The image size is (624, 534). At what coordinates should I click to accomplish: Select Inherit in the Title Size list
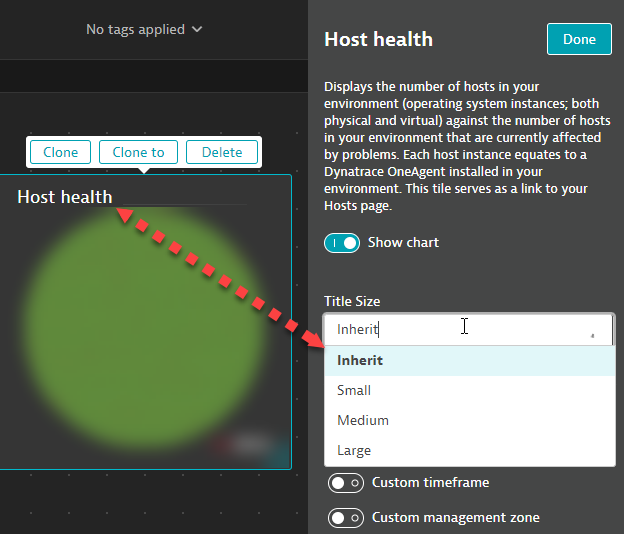click(360, 361)
